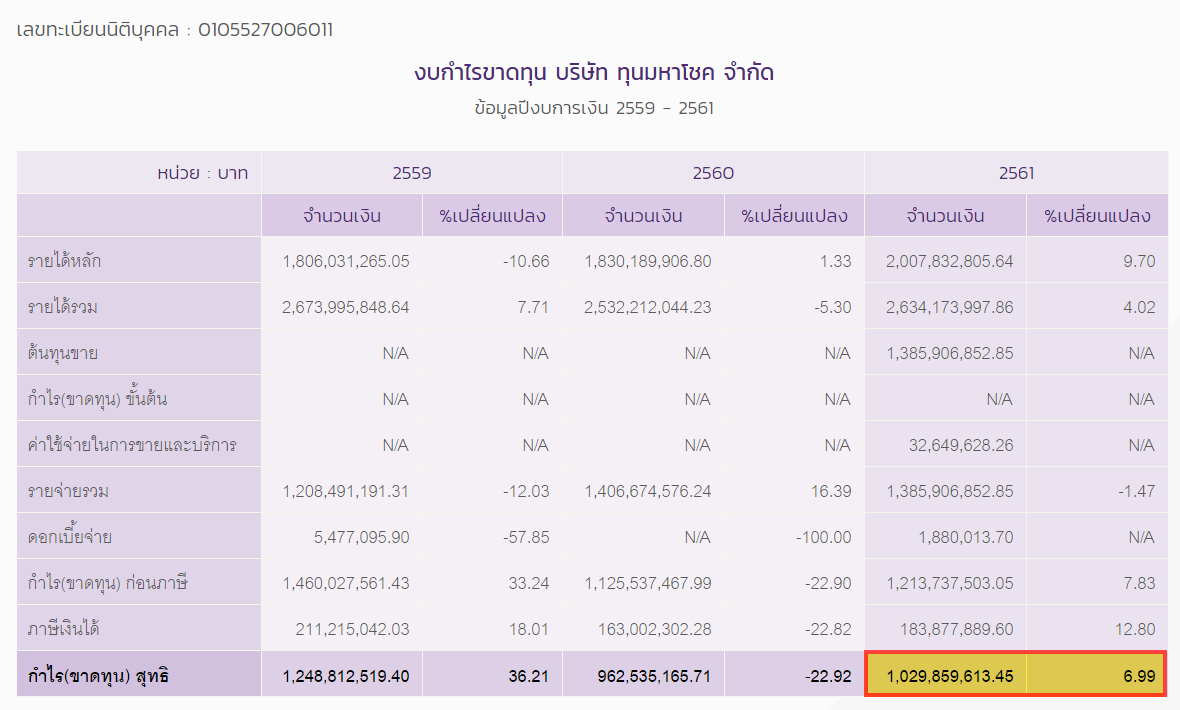Image resolution: width=1180 pixels, height=710 pixels.
Task: Click value 1,385,906,852.85 in ต้นทุนขาย row
Action: click(x=950, y=353)
